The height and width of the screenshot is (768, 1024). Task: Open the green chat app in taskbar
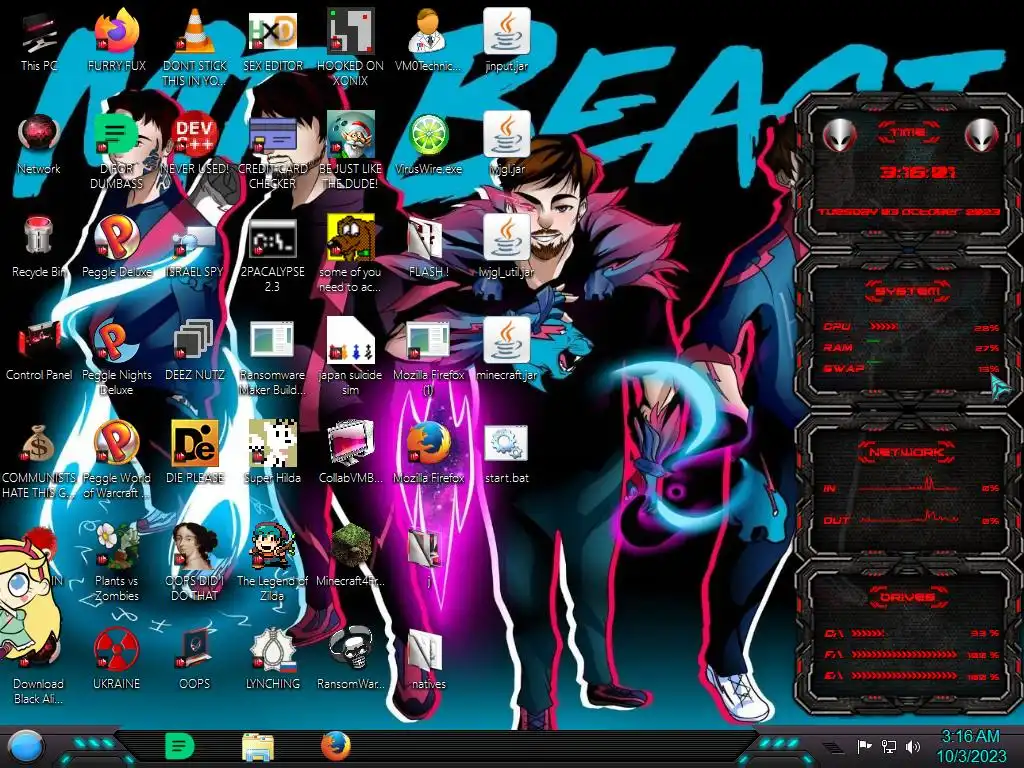tap(180, 746)
